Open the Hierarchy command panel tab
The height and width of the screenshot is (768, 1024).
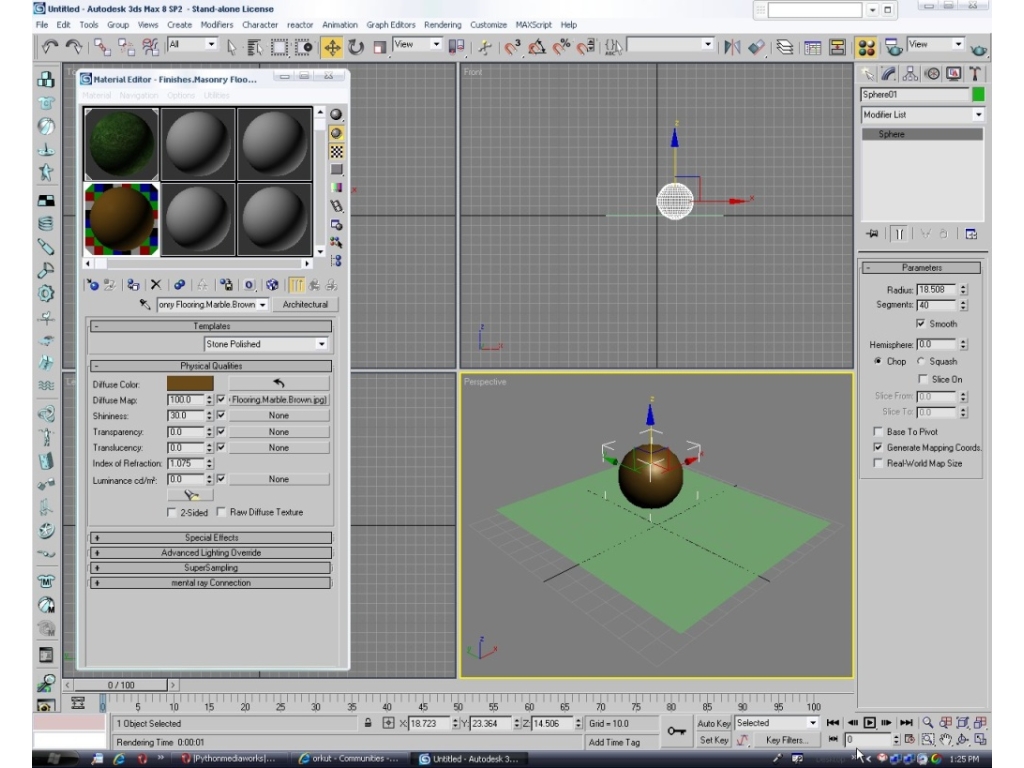click(910, 74)
